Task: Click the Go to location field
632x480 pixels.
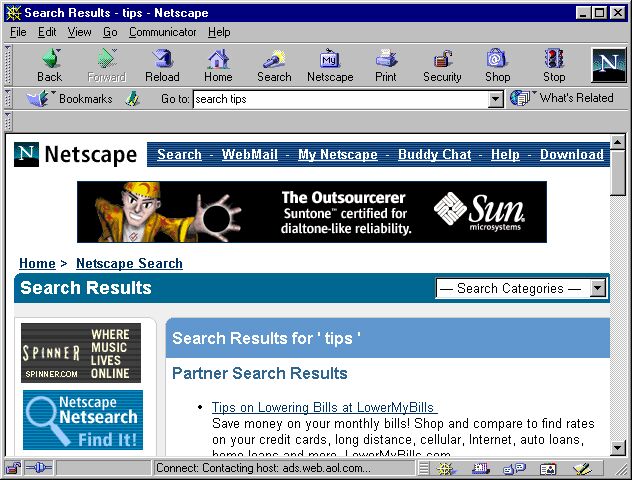Action: coord(341,99)
